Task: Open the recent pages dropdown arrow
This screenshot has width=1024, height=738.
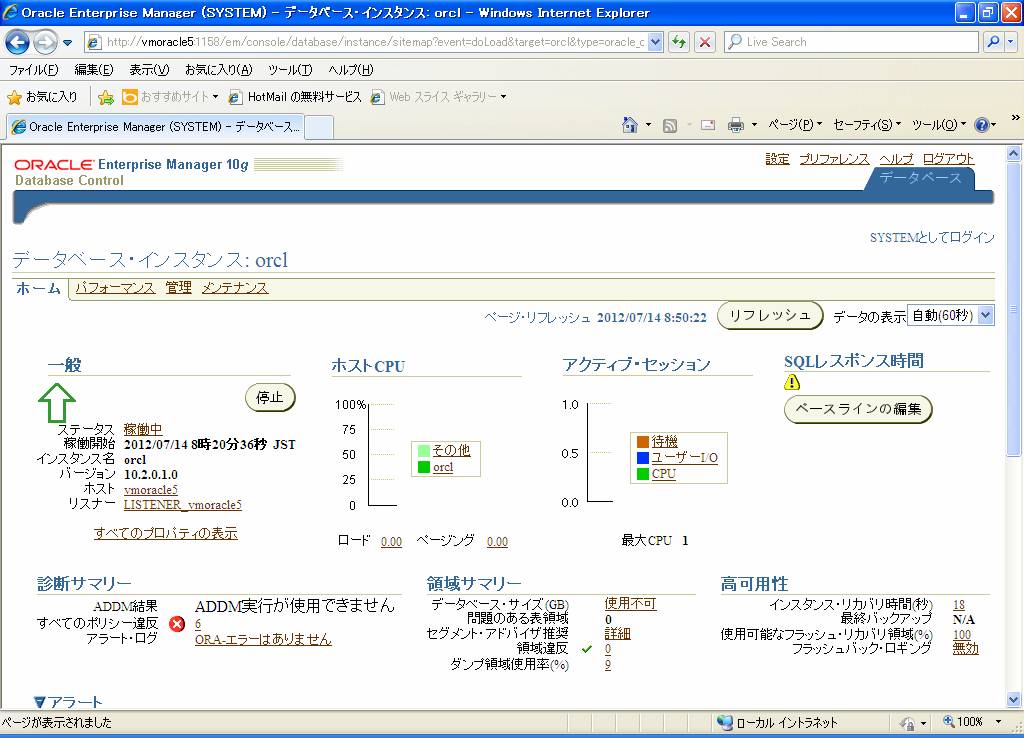Action: (x=67, y=43)
